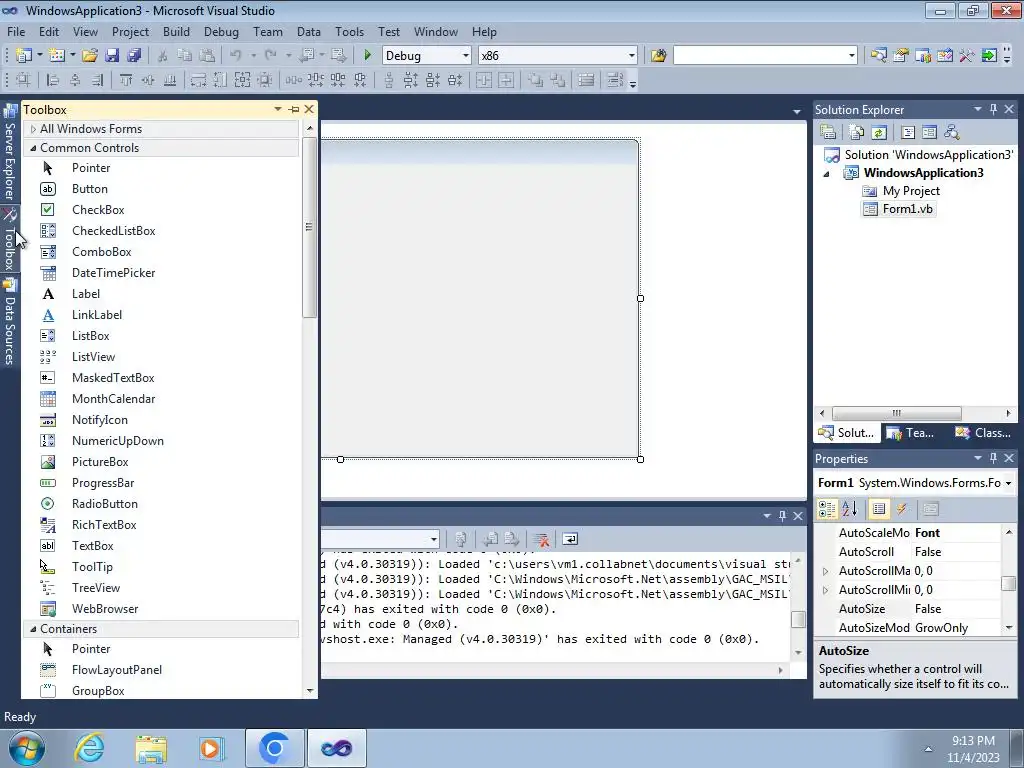Switch to the Class View tab
The image size is (1024, 768).
[982, 432]
